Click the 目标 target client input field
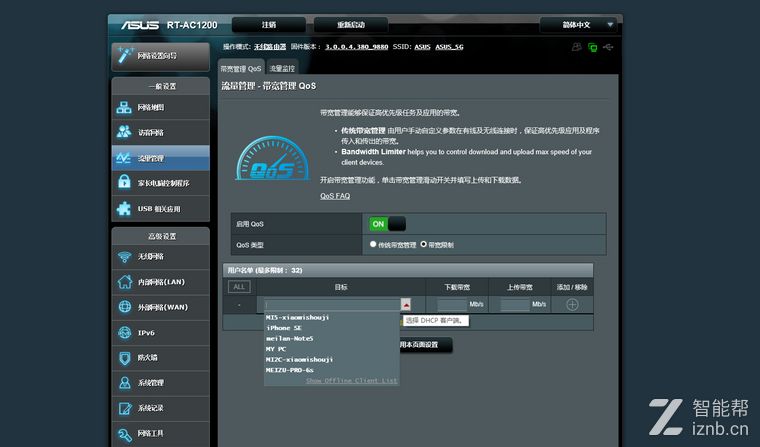Viewport: 760px width, 447px height. [332, 304]
